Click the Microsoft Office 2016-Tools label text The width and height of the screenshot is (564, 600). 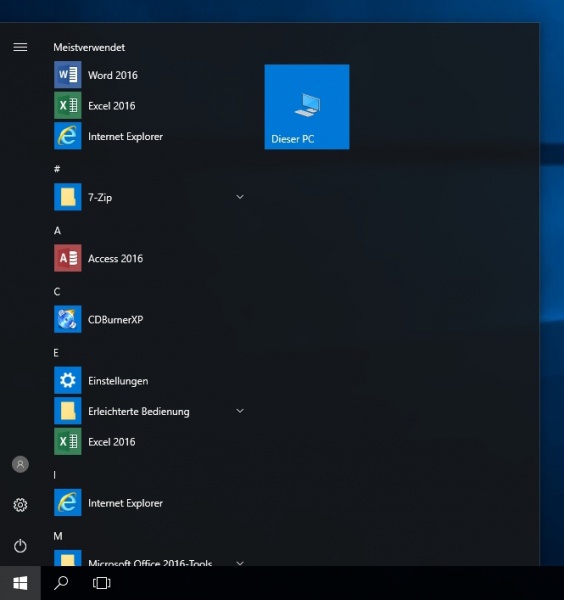[x=150, y=563]
